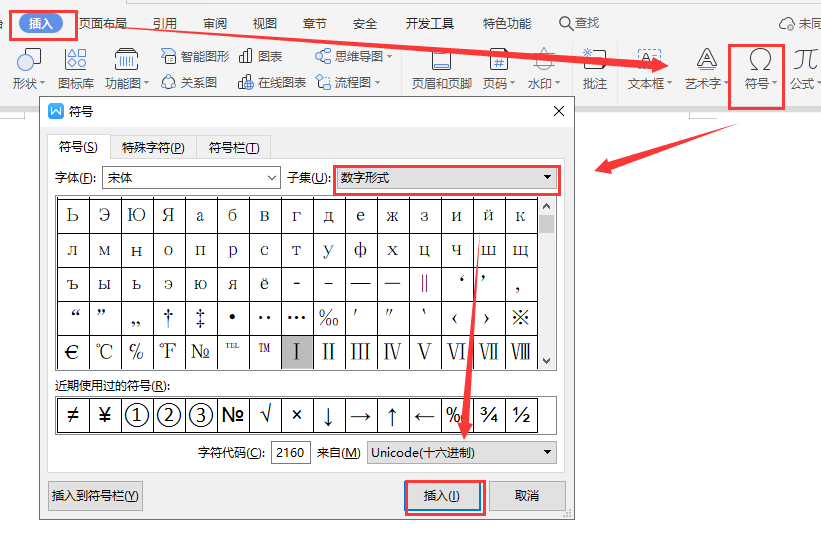This screenshot has width=821, height=544.
Task: Select the ※ reference mark symbol
Action: pos(521,318)
